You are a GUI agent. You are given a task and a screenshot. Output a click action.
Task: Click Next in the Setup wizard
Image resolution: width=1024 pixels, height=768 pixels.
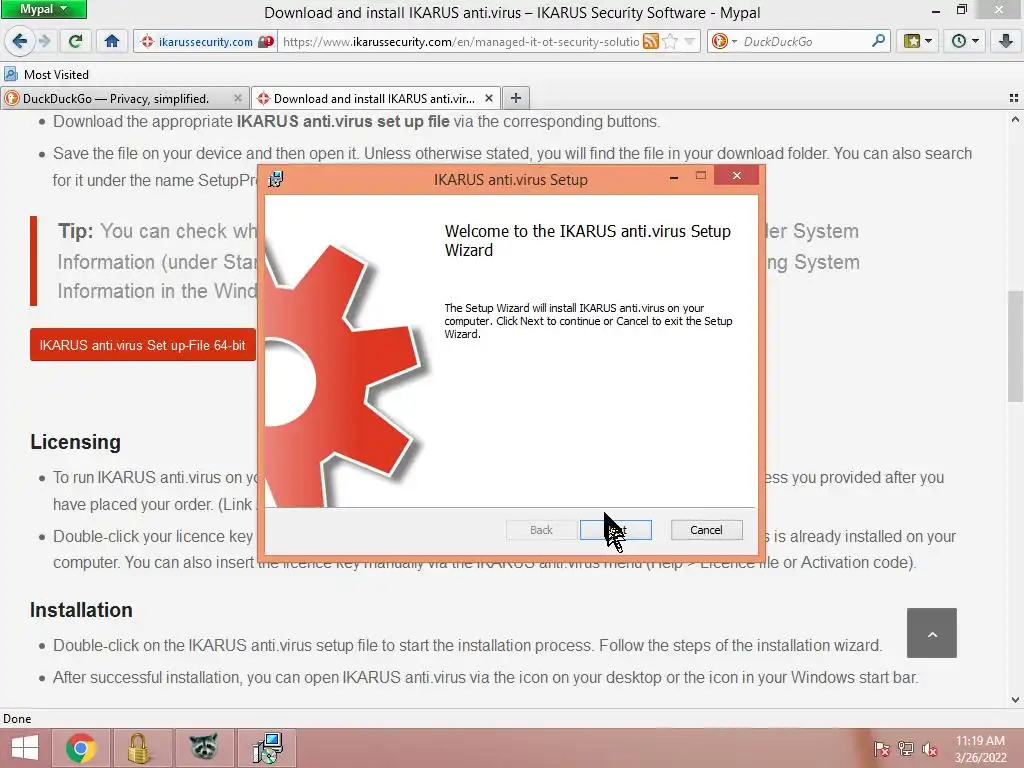(x=615, y=530)
